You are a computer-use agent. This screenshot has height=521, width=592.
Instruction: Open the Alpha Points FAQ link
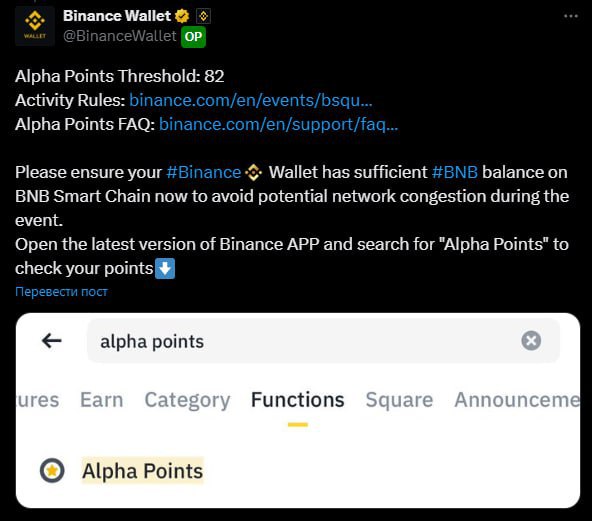[279, 124]
